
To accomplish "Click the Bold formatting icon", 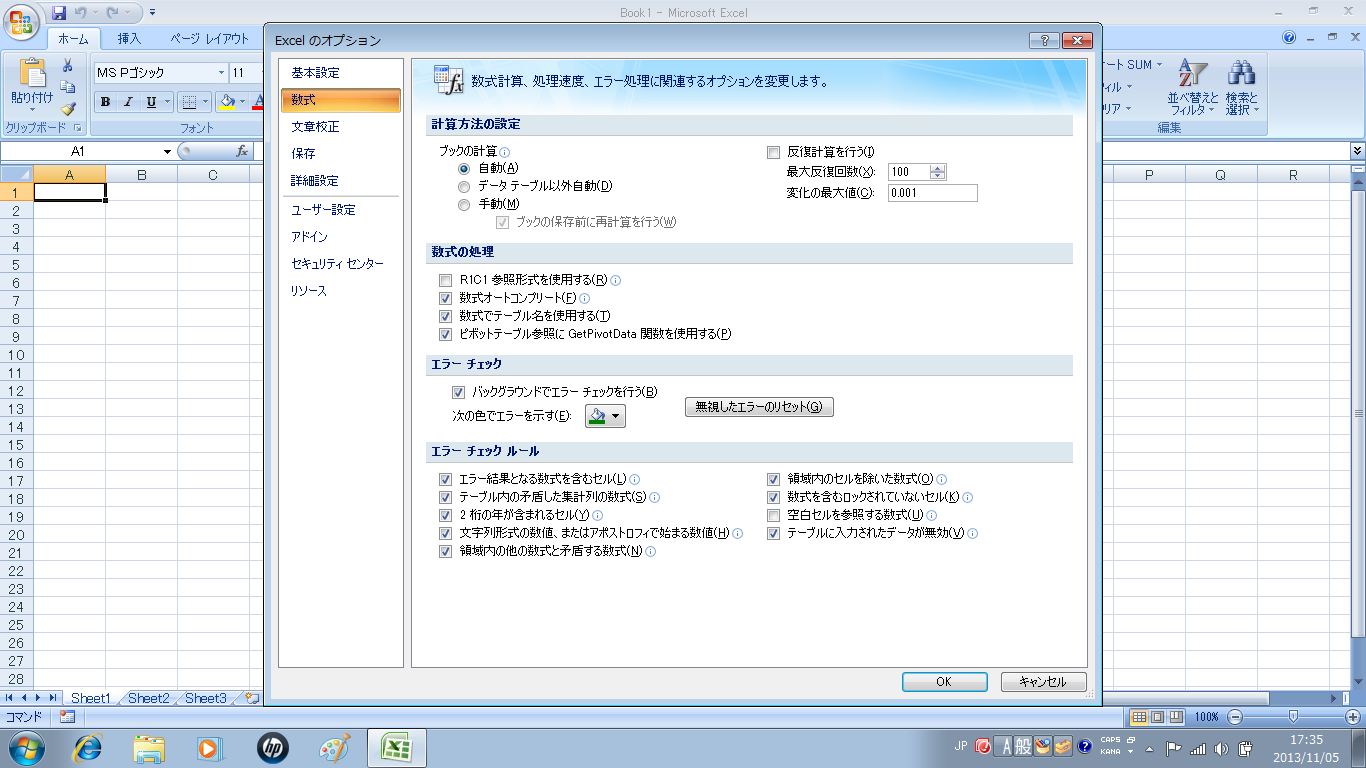I will tap(105, 102).
